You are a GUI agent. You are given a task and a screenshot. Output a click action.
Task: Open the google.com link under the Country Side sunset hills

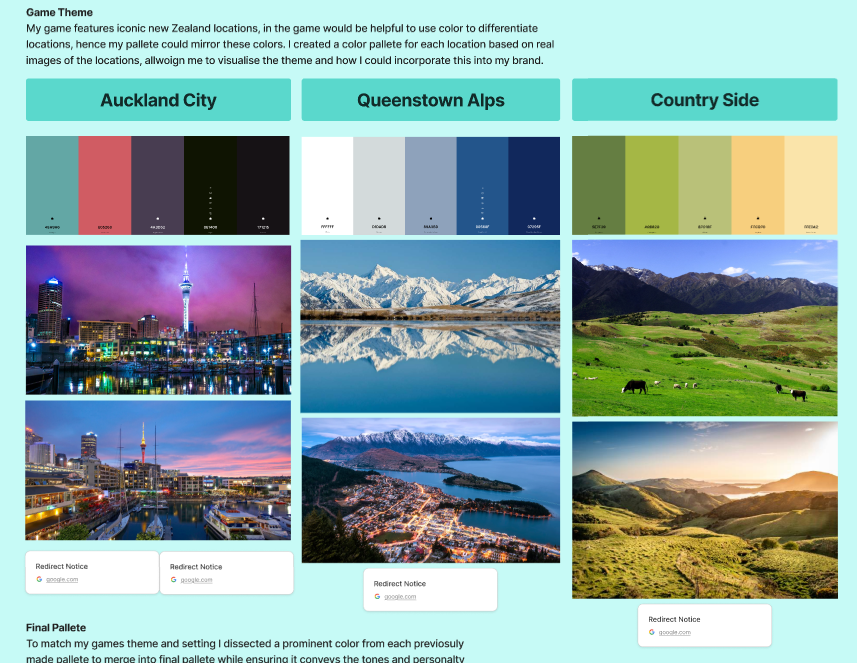click(674, 632)
